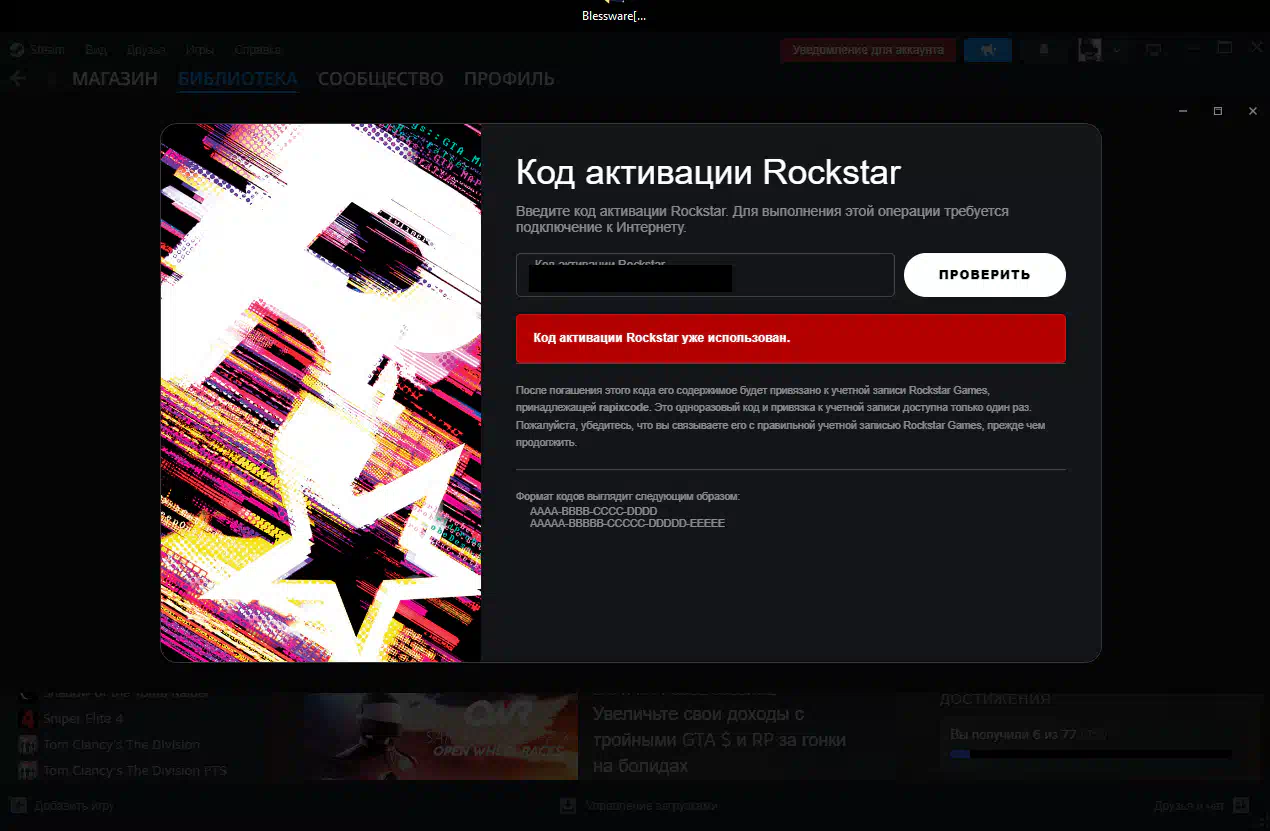Click the friends chat icon in the footer
This screenshot has height=831, width=1270.
[1241, 805]
